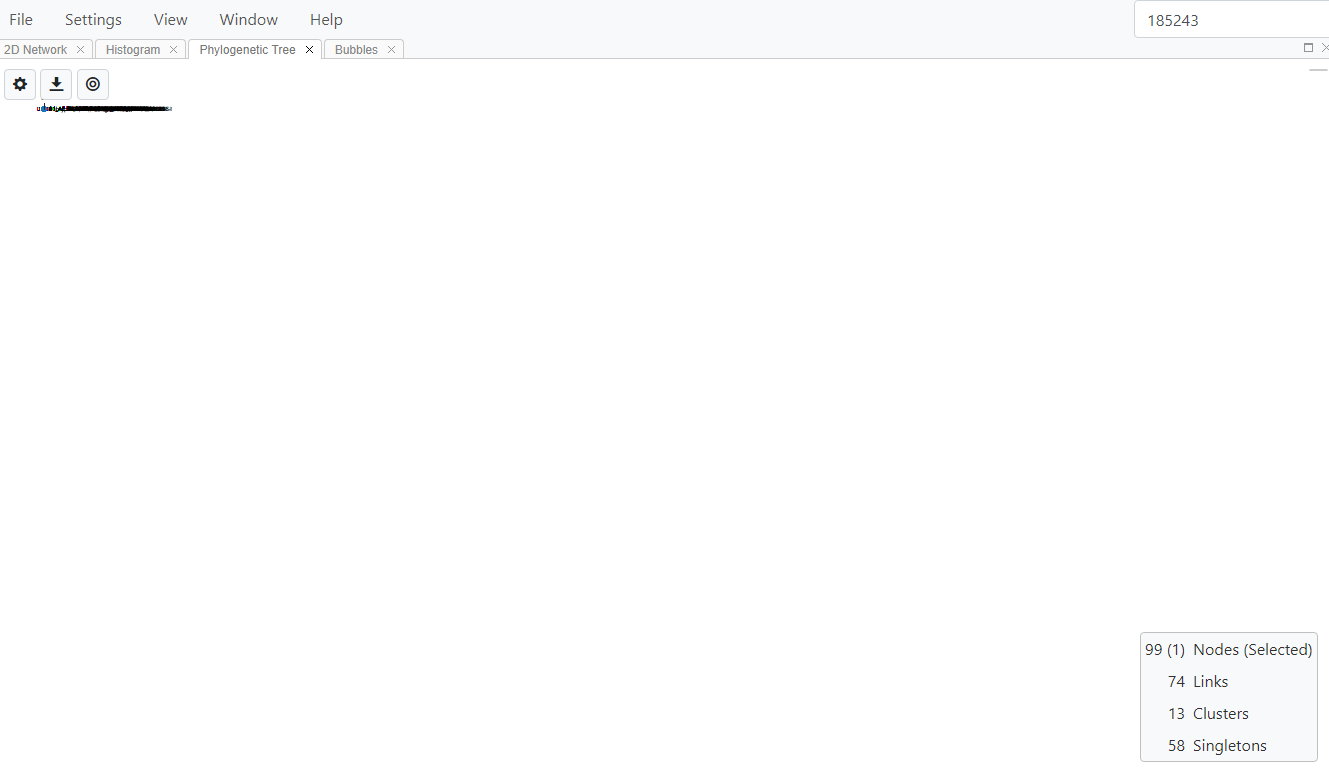
Task: Switch to the Histogram tab
Action: [x=132, y=49]
